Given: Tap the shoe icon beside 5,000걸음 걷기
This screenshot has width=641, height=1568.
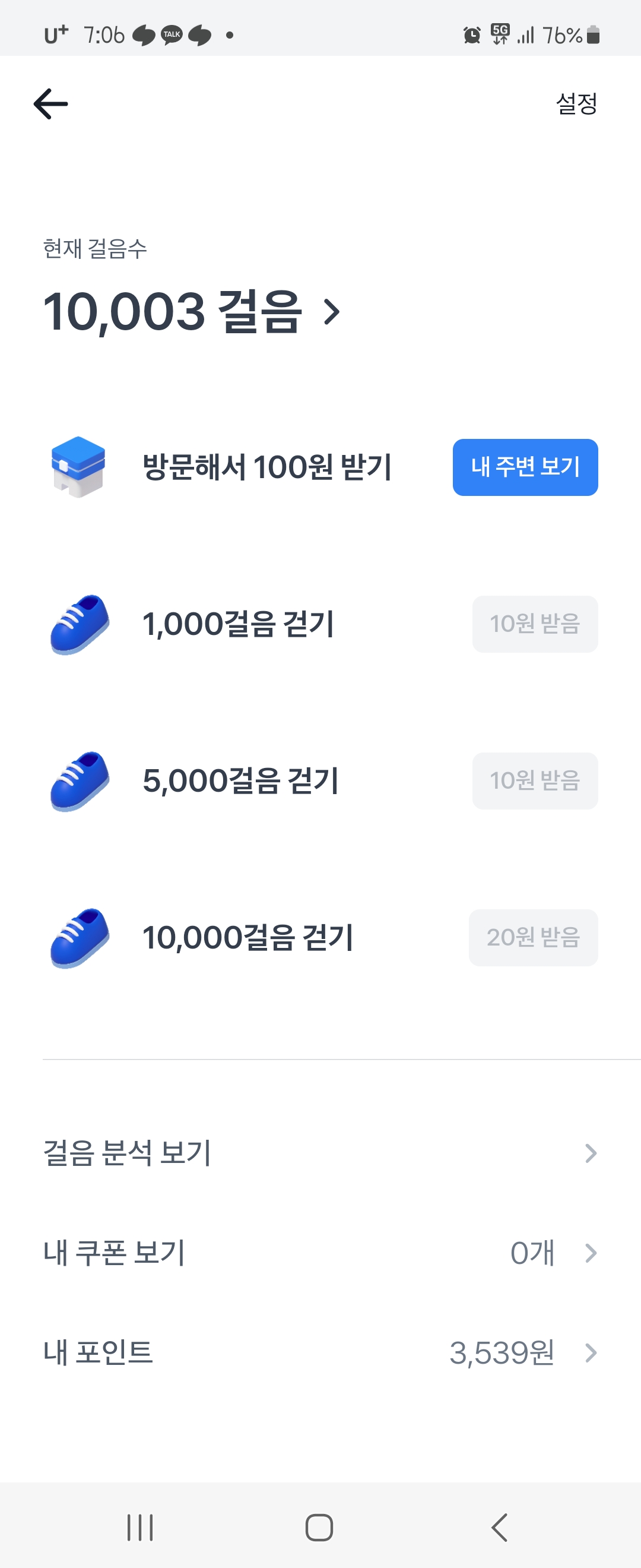Looking at the screenshot, I should point(80,781).
